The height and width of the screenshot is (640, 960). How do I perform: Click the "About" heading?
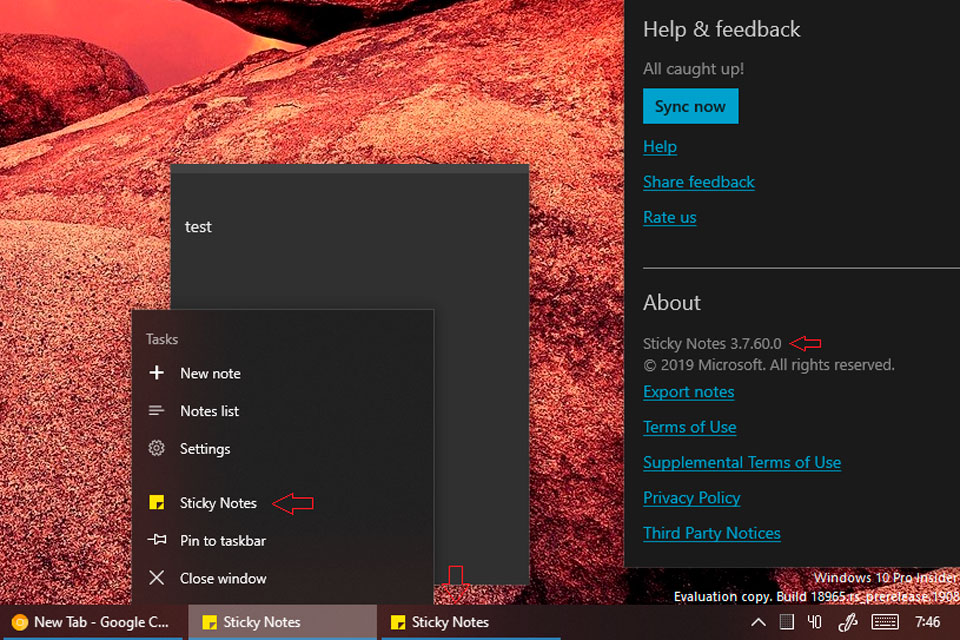pyautogui.click(x=672, y=303)
